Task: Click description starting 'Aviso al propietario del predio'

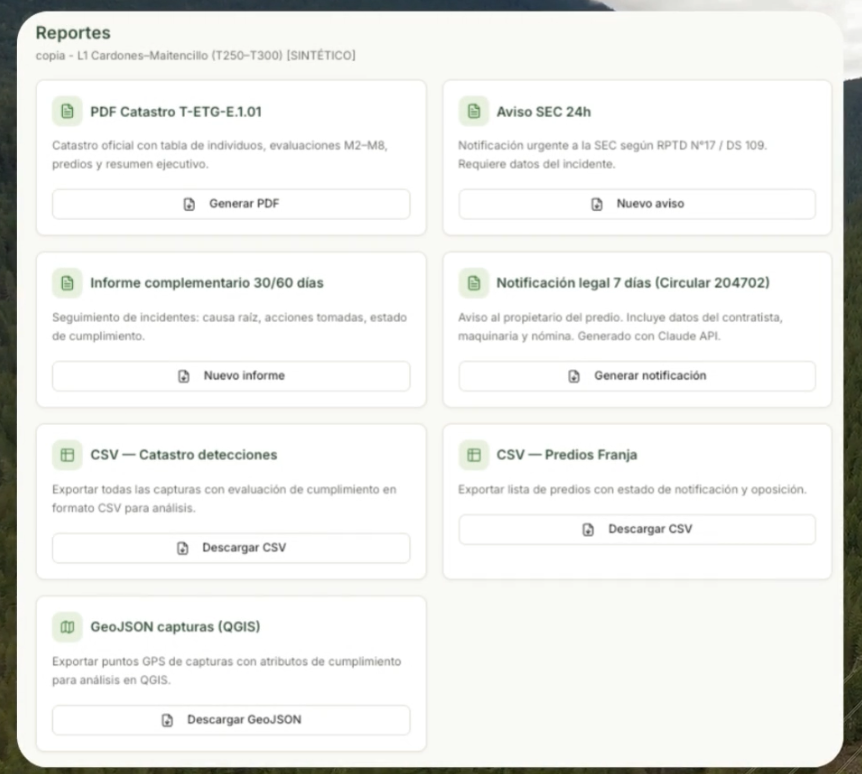Action: 620,327
